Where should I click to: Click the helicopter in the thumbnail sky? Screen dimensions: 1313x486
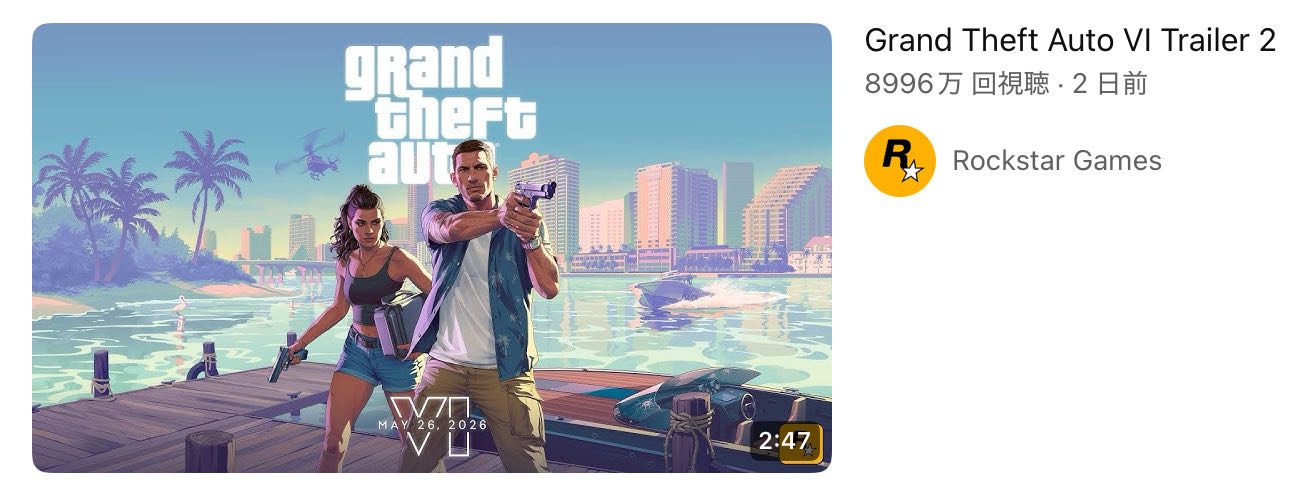(311, 155)
